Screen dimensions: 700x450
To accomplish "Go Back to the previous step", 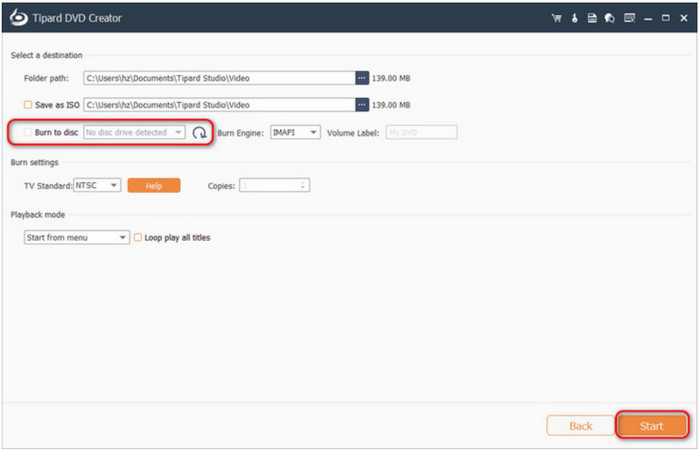I will 580,425.
